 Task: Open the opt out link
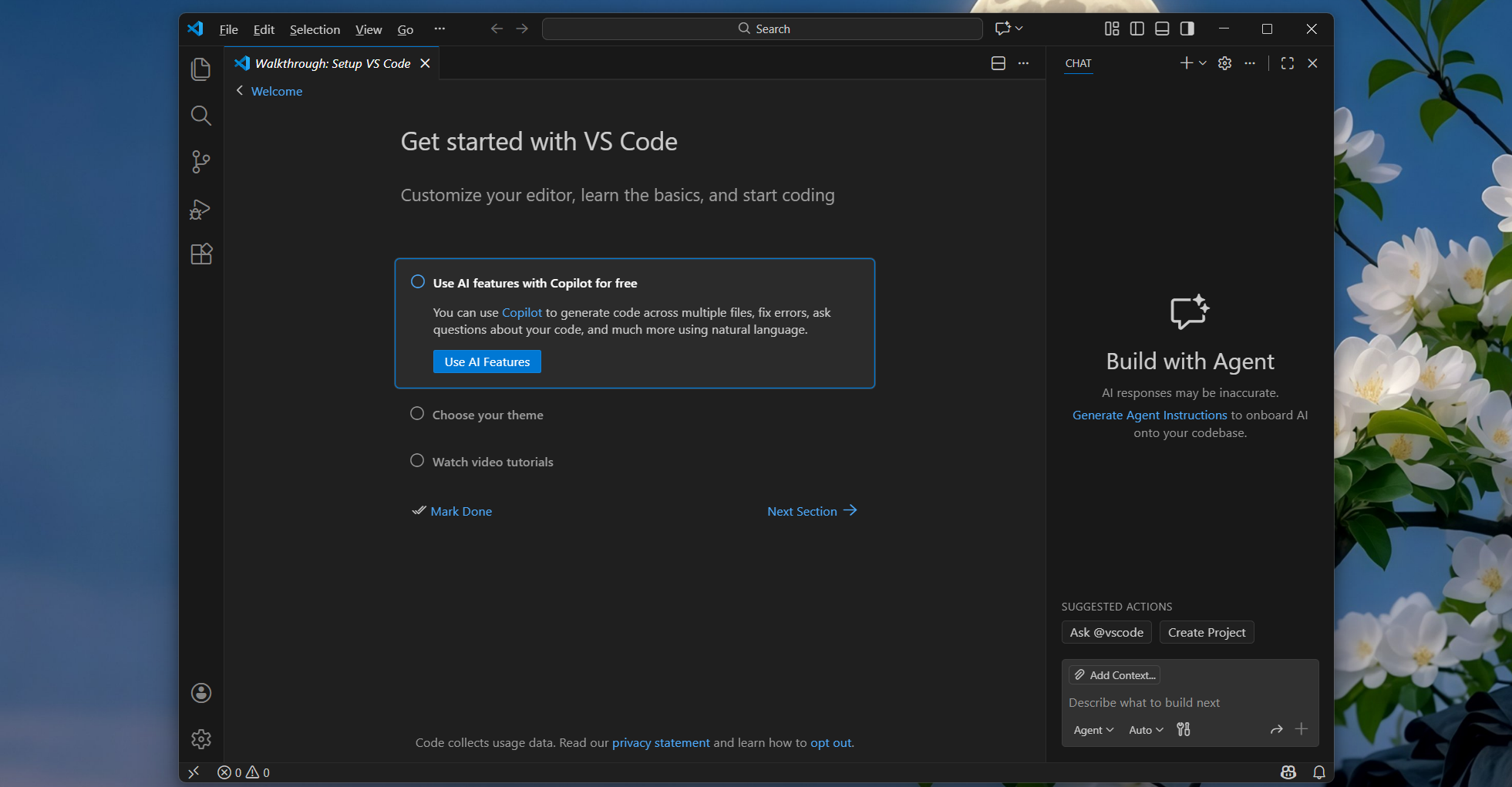(x=831, y=742)
